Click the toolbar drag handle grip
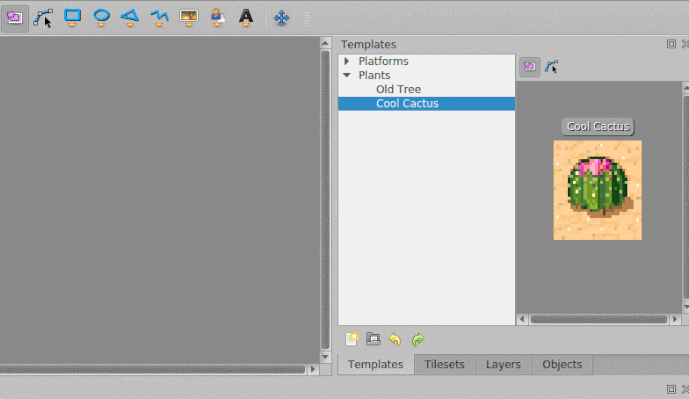 (306, 18)
